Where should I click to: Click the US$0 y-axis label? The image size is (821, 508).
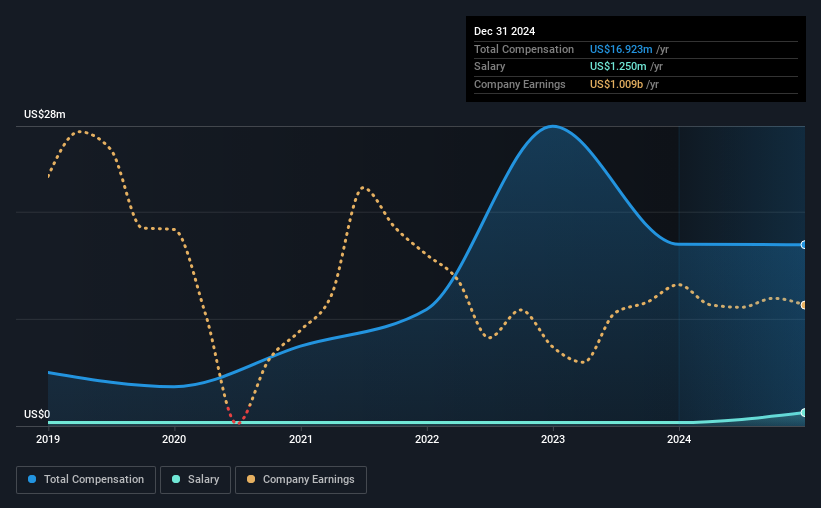click(37, 414)
